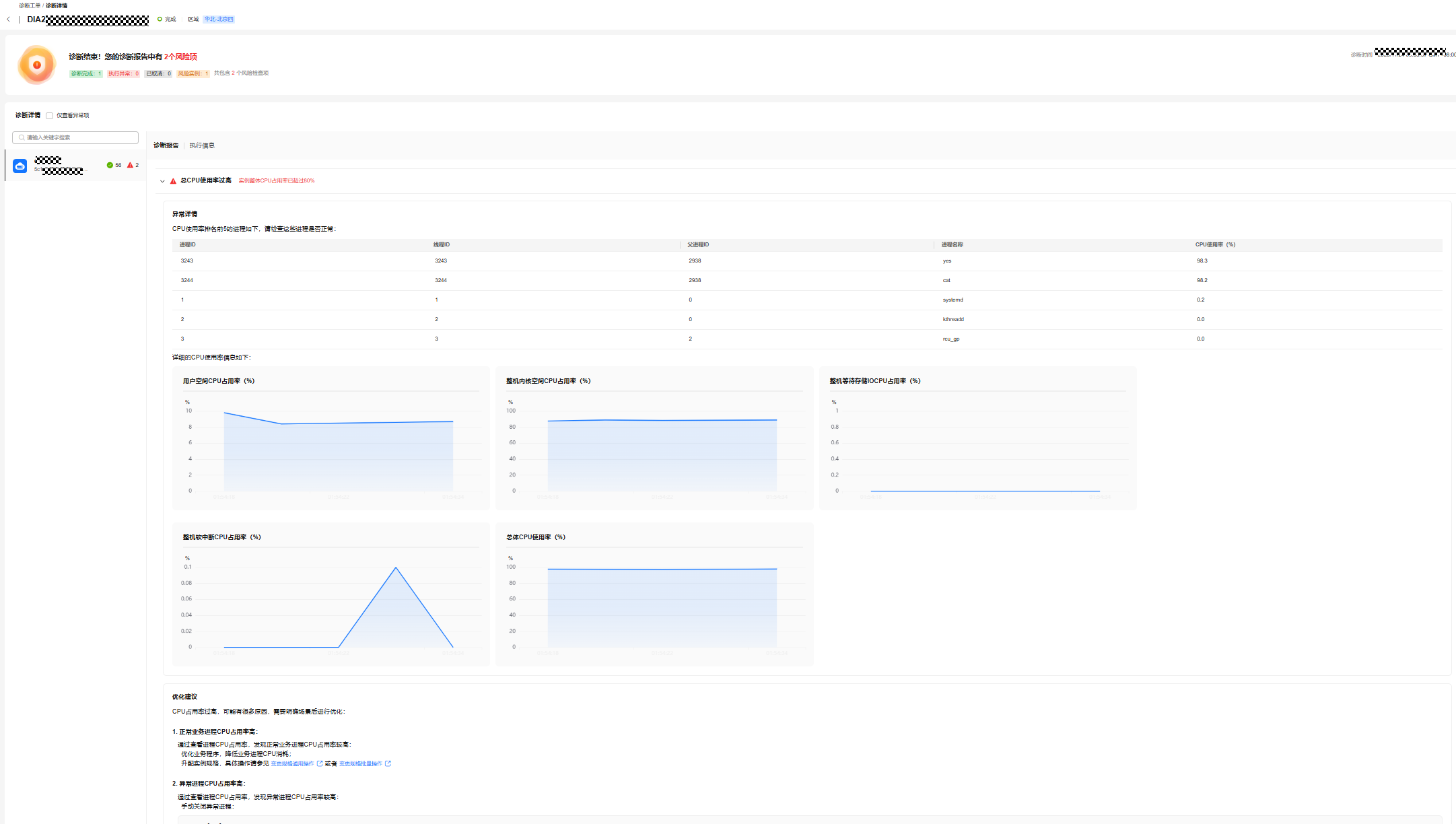1456x824 pixels.
Task: Click the external-link icon after 变更规格批量操作
Action: pos(388,763)
